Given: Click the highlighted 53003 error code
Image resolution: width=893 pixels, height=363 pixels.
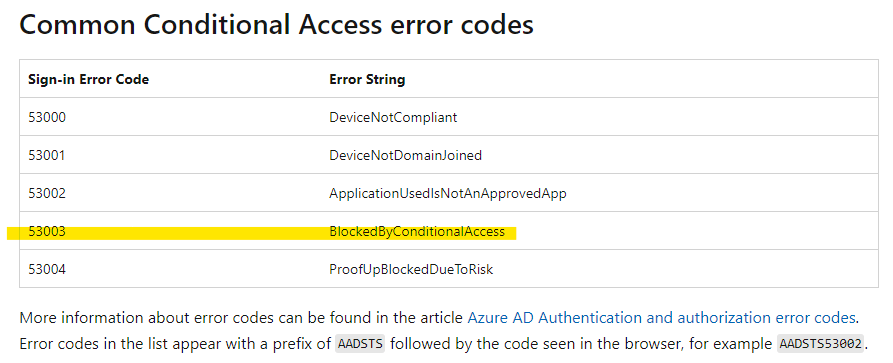Looking at the screenshot, I should (x=47, y=231).
